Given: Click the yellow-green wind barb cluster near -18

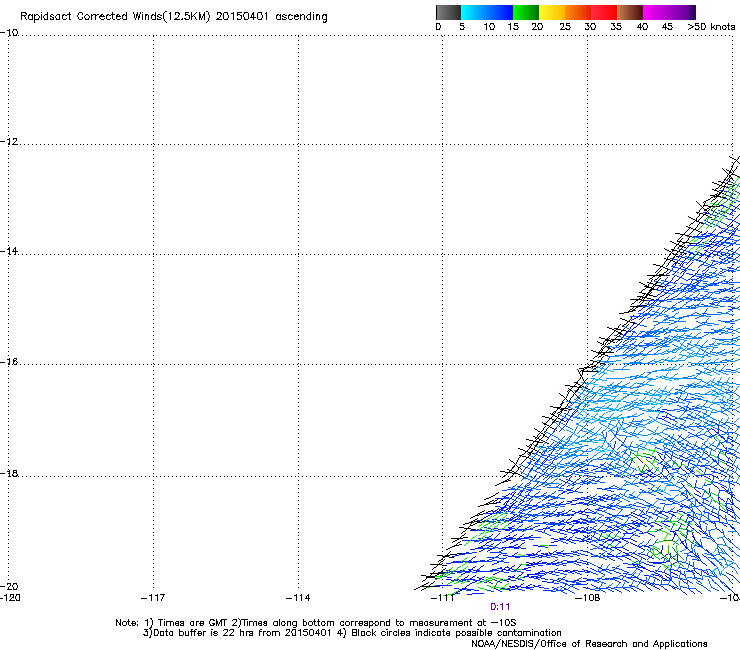Looking at the screenshot, I should click(x=643, y=461).
